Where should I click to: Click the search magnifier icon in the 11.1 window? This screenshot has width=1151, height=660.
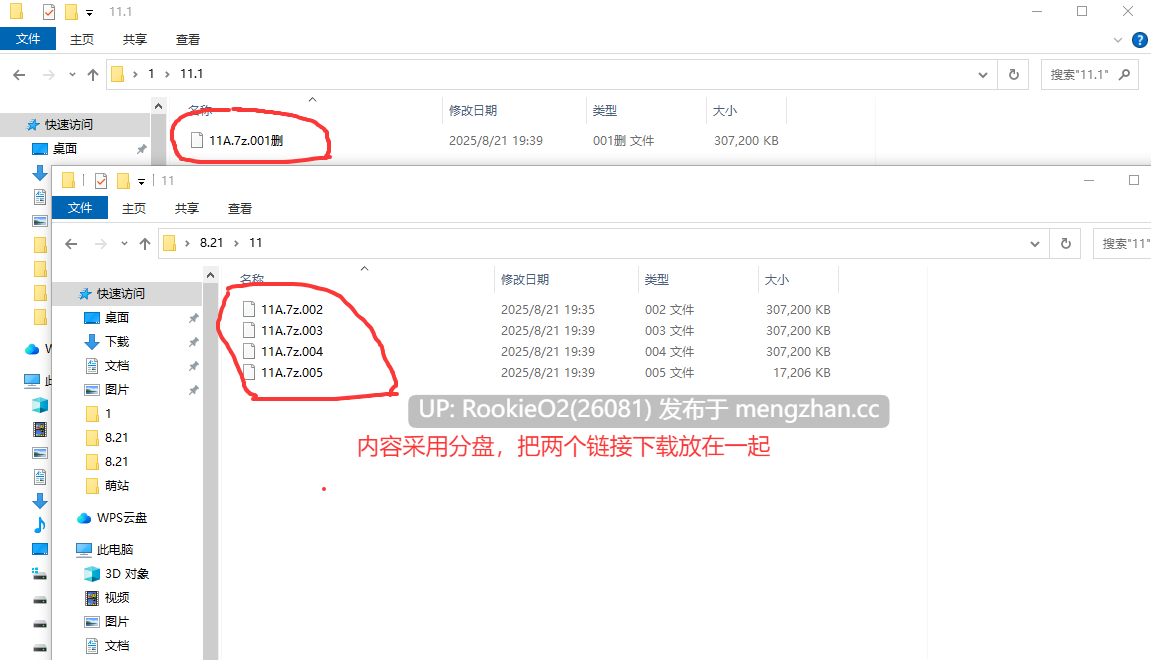tap(1124, 74)
